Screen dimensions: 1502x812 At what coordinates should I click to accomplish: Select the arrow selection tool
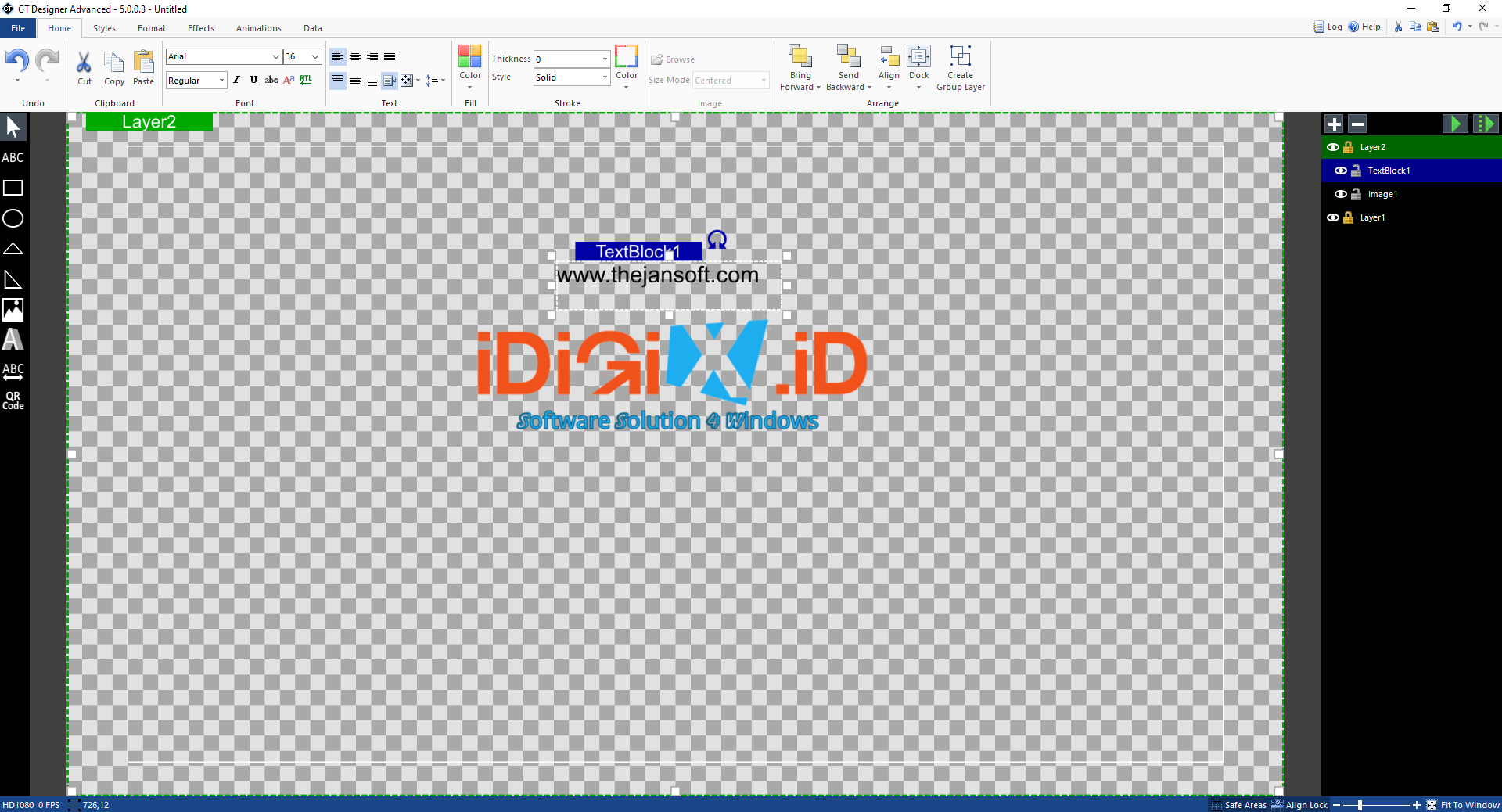(x=13, y=127)
